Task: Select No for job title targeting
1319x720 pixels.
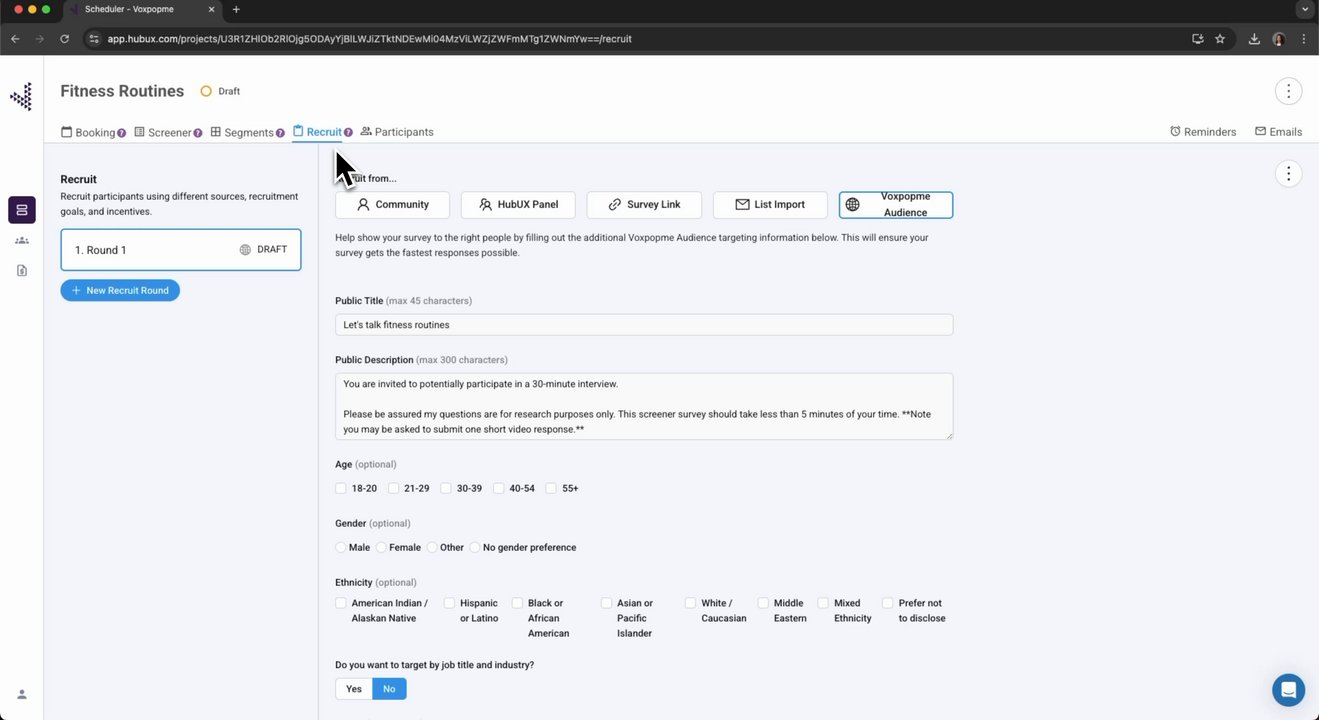Action: (x=389, y=689)
